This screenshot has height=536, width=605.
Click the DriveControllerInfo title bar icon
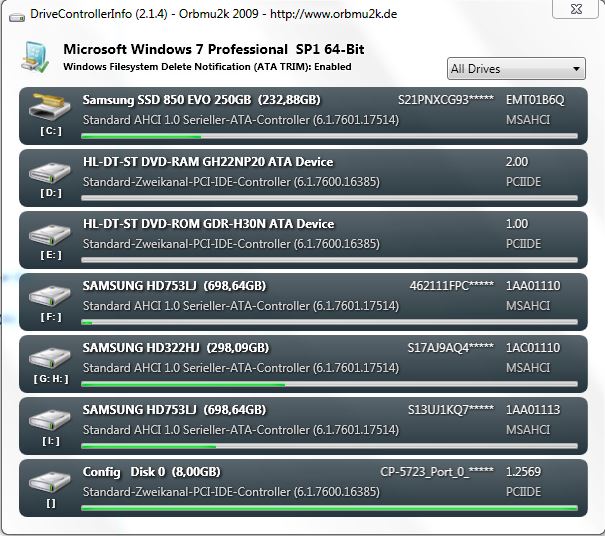(x=16, y=17)
